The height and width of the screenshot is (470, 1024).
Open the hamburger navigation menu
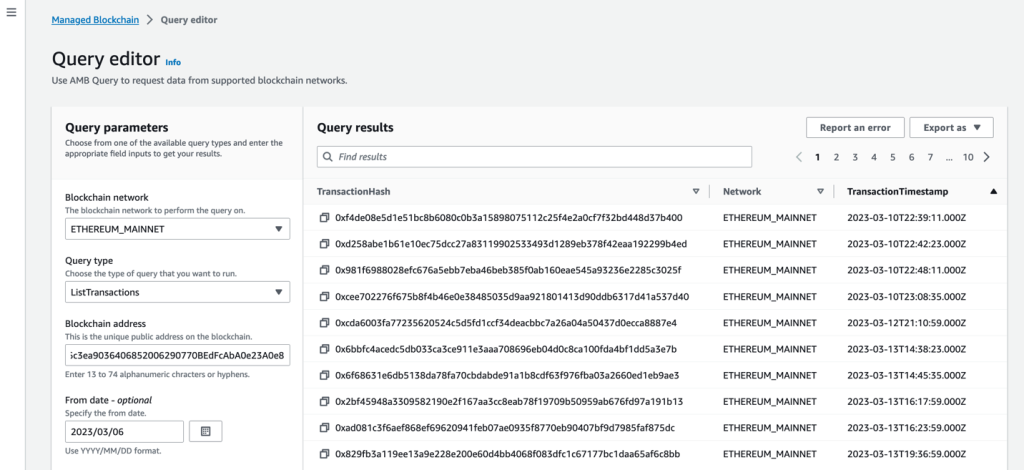pos(11,13)
